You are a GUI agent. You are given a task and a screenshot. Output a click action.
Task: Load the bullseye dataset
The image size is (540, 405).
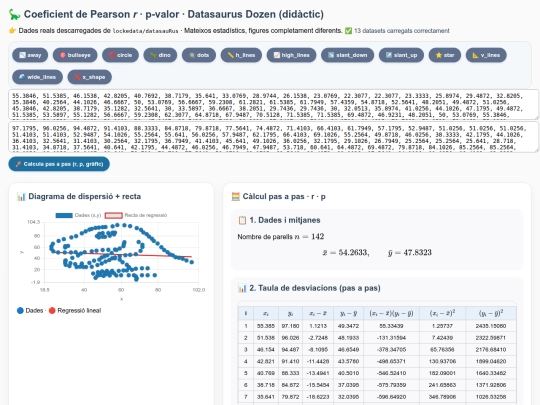click(x=75, y=55)
